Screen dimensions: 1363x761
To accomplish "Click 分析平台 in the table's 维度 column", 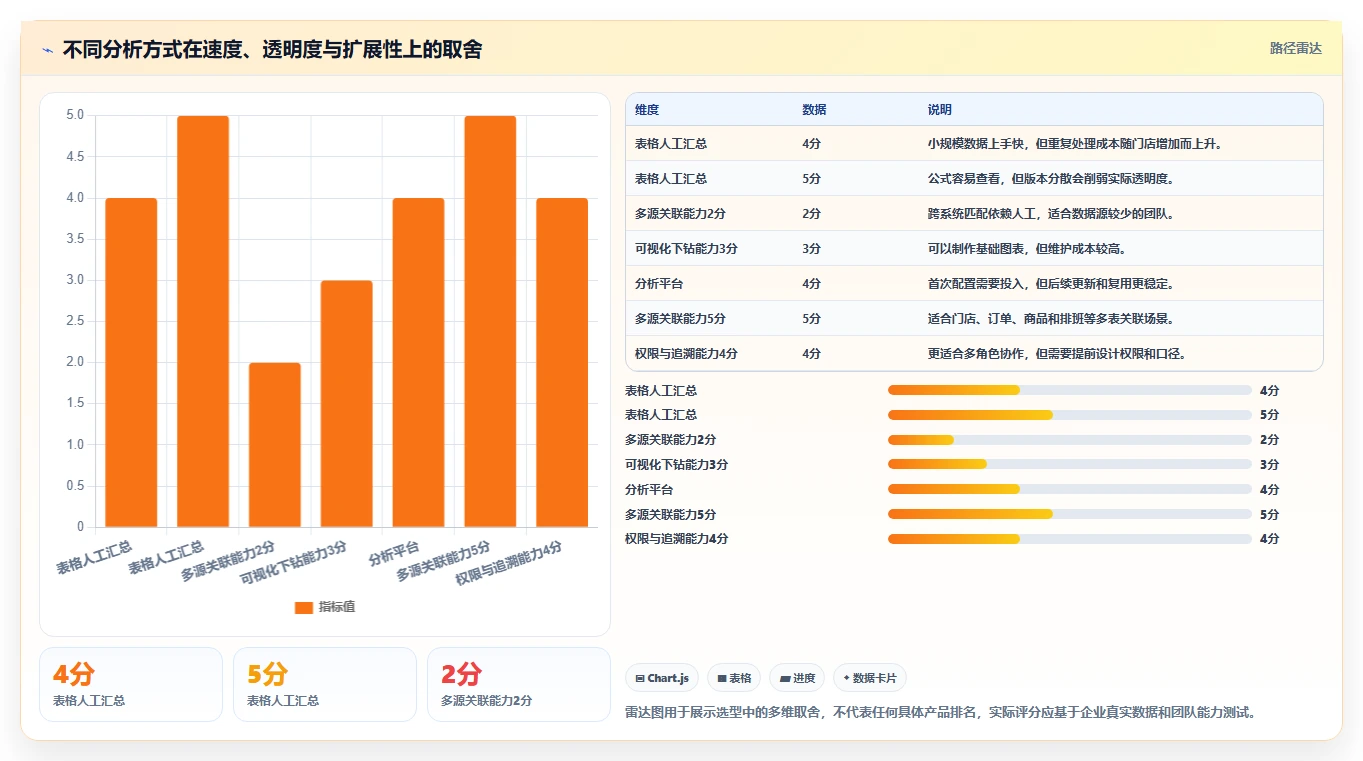I will (659, 284).
